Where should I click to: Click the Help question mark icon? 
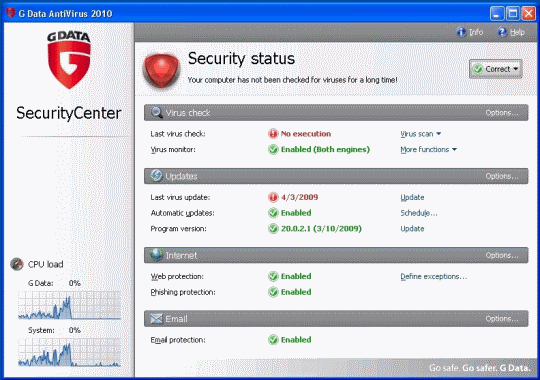point(502,32)
